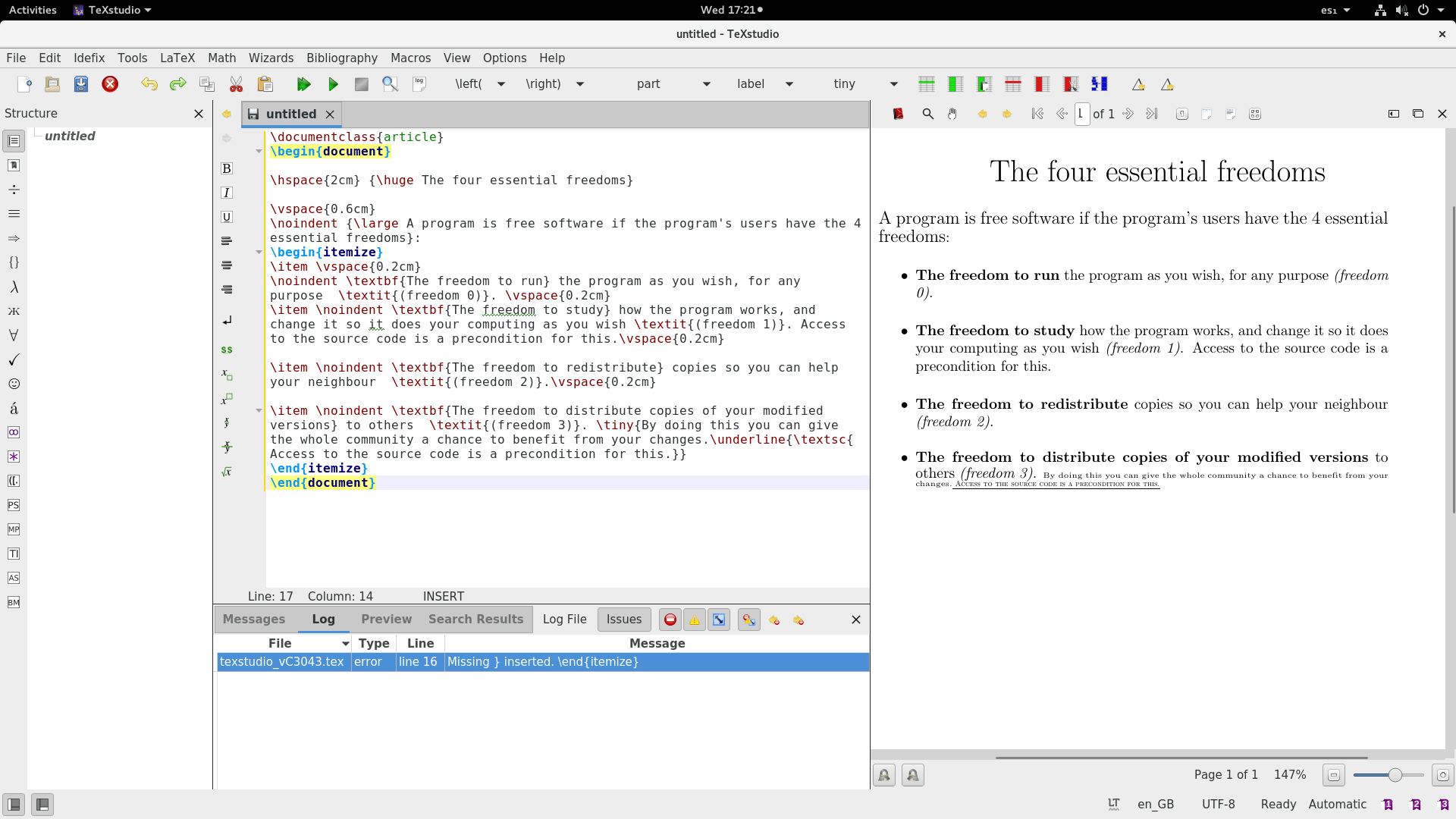The height and width of the screenshot is (819, 1456).
Task: Click the green Run and View PDF button
Action: pos(303,84)
